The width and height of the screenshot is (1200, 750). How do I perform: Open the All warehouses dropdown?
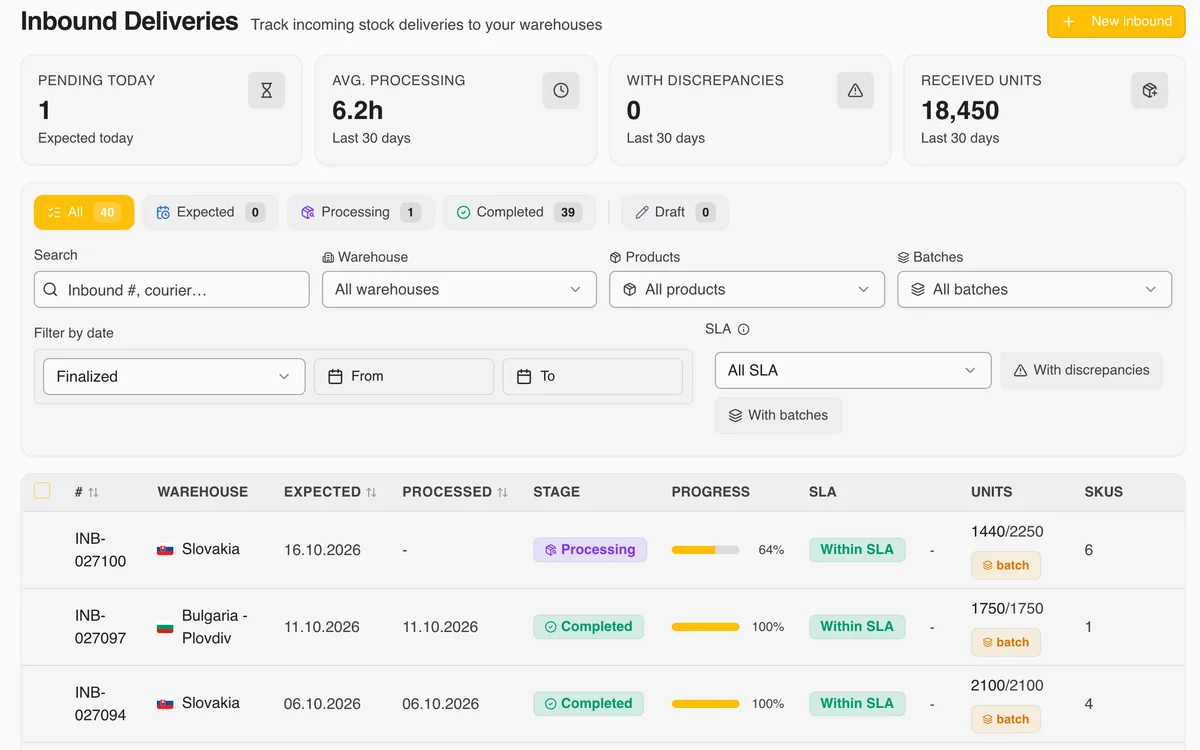[459, 289]
